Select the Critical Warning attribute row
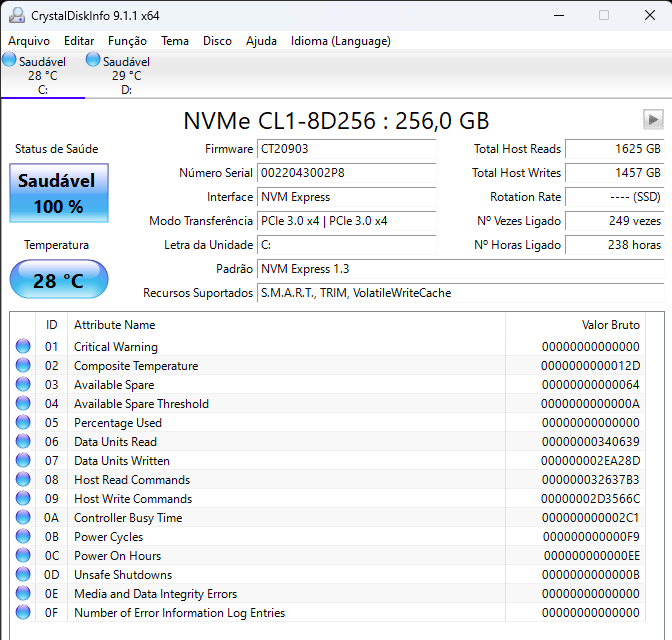Image resolution: width=672 pixels, height=640 pixels. tap(328, 346)
